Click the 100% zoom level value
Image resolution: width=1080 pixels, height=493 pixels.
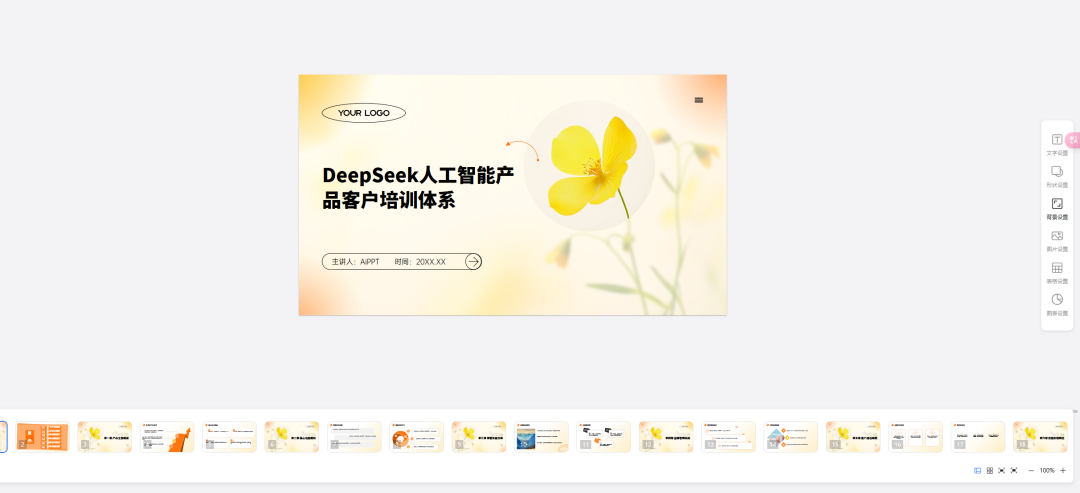click(x=1047, y=470)
